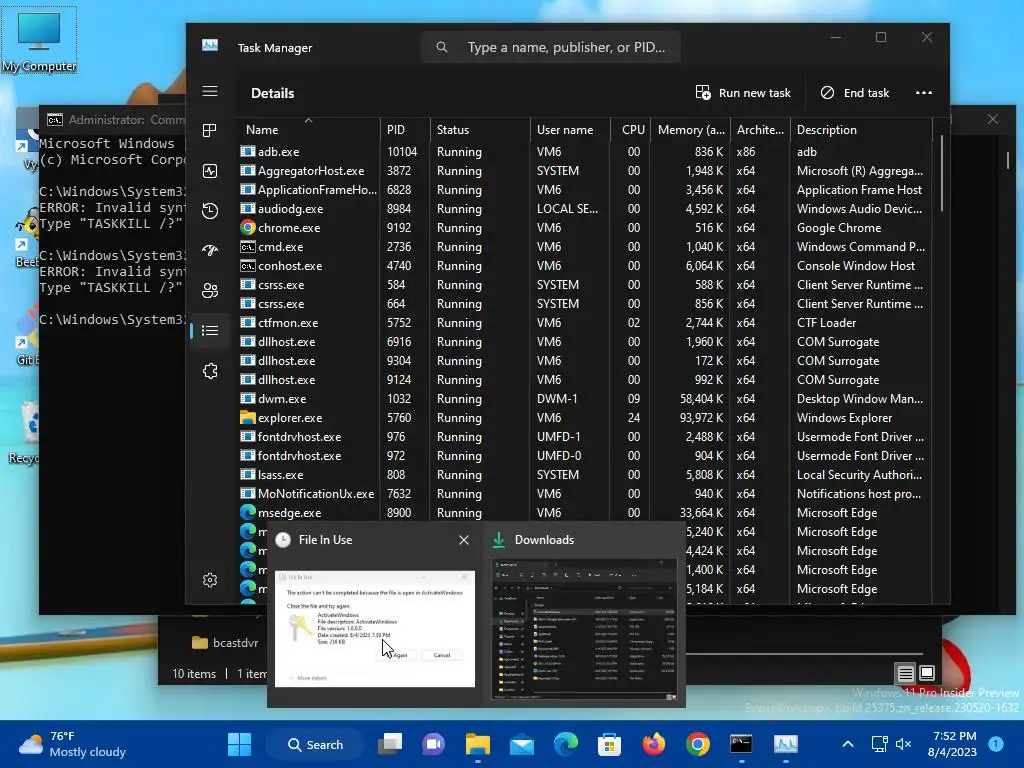Open Firefox from the taskbar
Viewport: 1024px width, 768px height.
pos(654,744)
